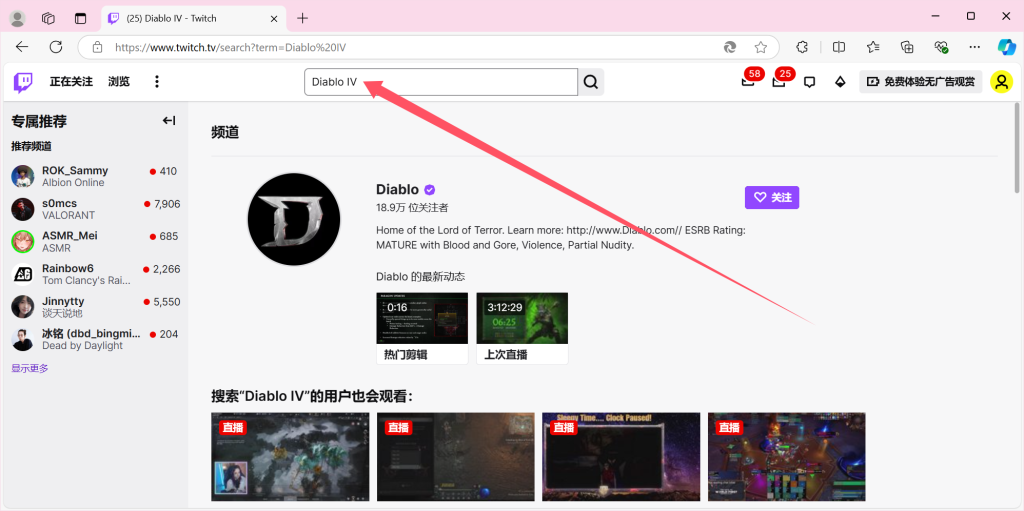Screen dimensions: 1024x511
Task: Click the Twitch logo home icon
Action: coord(23,82)
